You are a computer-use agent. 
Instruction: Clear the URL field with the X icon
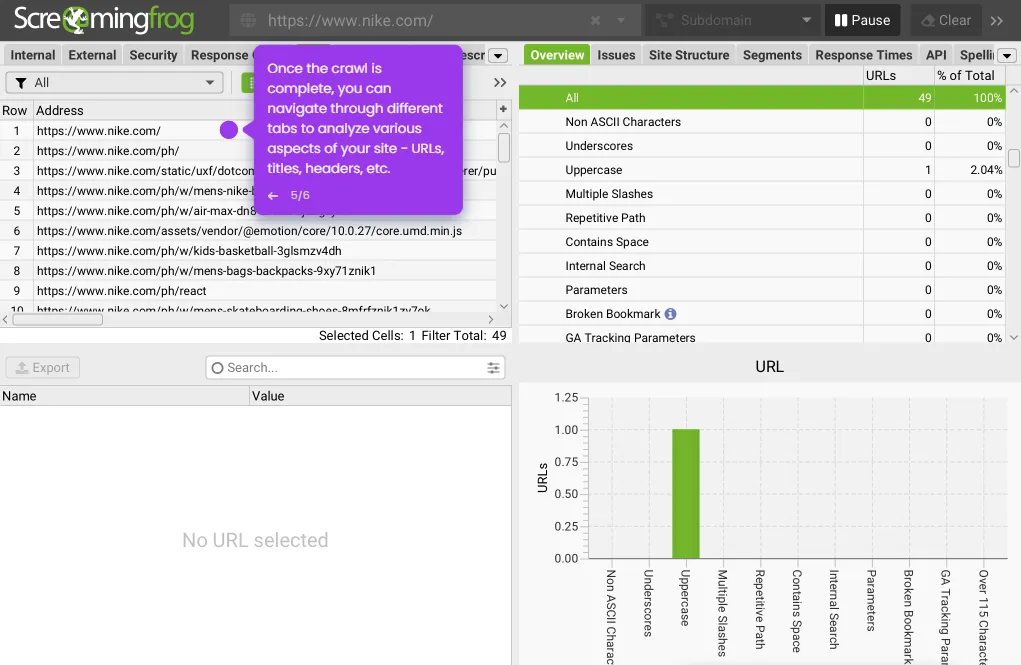(x=595, y=20)
